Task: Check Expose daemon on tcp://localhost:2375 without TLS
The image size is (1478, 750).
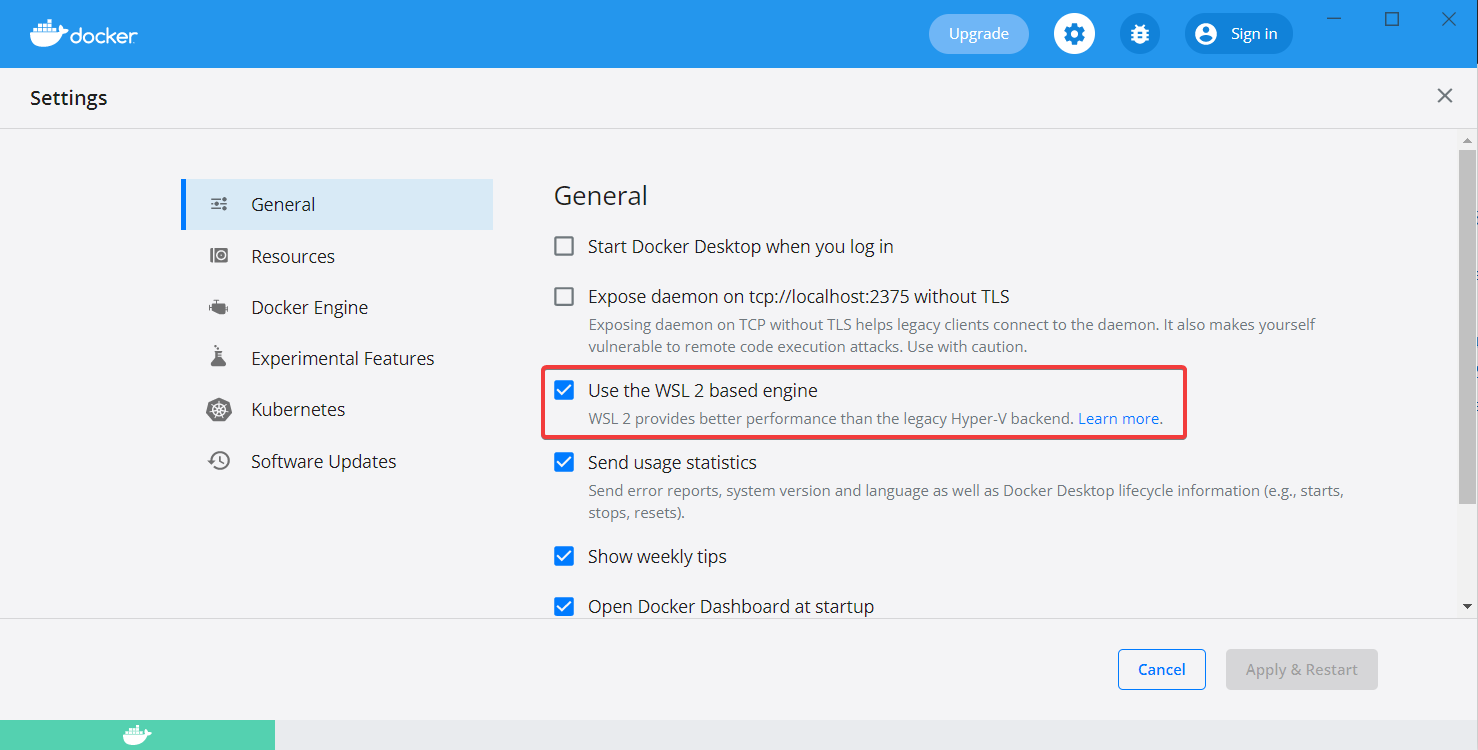Action: 564,296
